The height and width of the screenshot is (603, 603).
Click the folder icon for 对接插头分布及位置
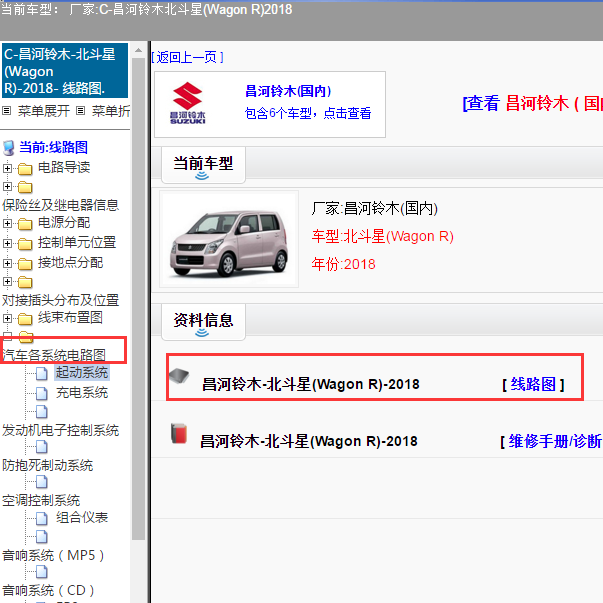tap(25, 282)
